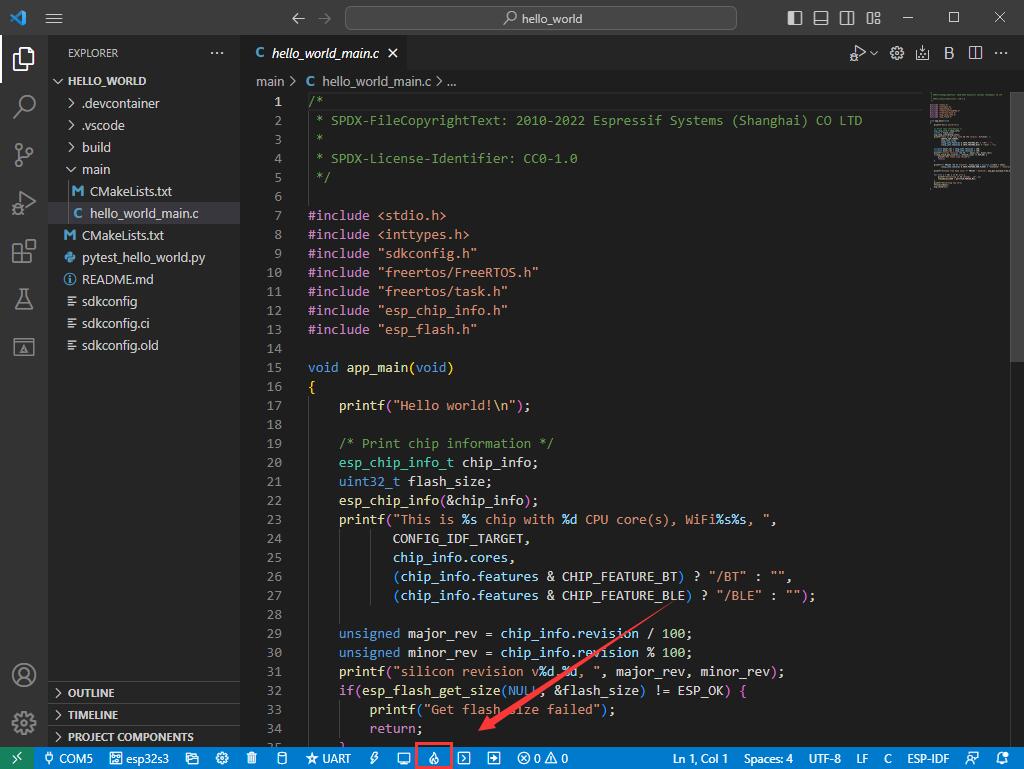Image resolution: width=1024 pixels, height=769 pixels.
Task: Toggle the secondary side bar layout
Action: [x=846, y=18]
